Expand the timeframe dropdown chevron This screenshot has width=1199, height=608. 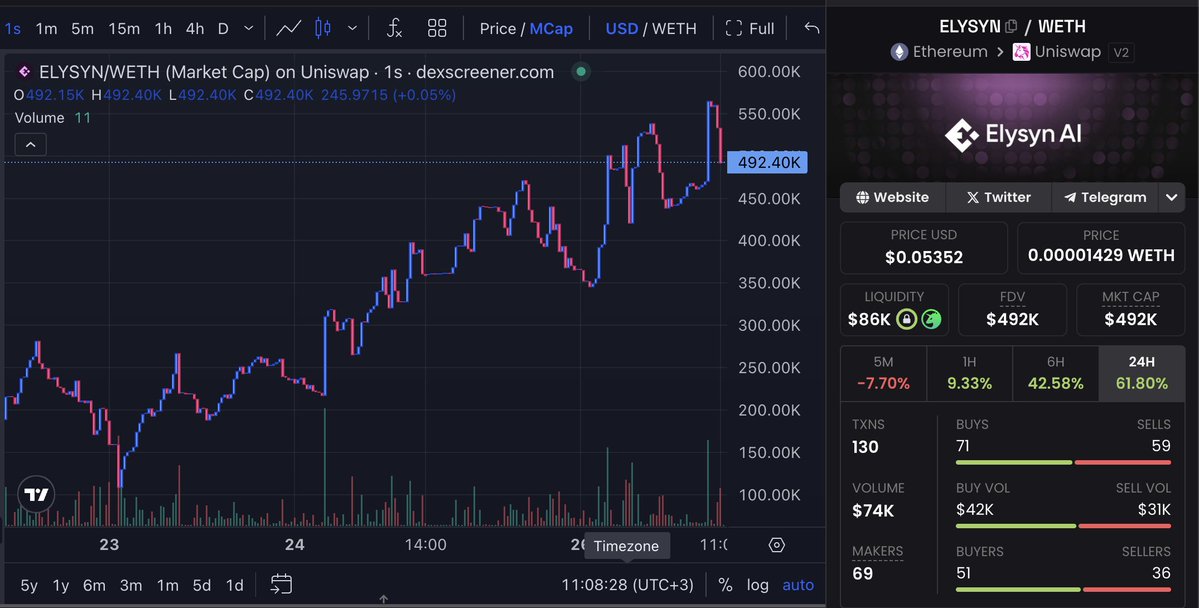point(249,28)
